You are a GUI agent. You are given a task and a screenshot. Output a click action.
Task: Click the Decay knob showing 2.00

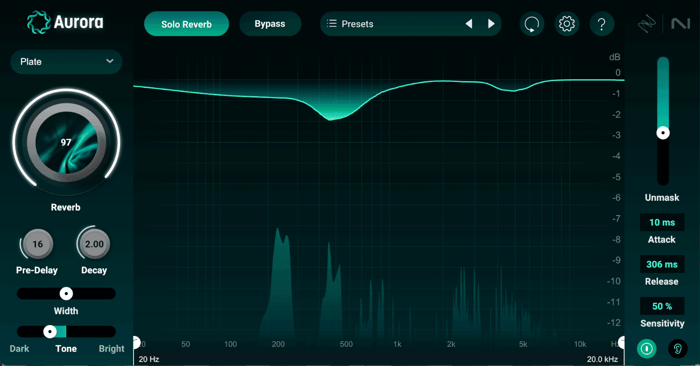tap(94, 244)
